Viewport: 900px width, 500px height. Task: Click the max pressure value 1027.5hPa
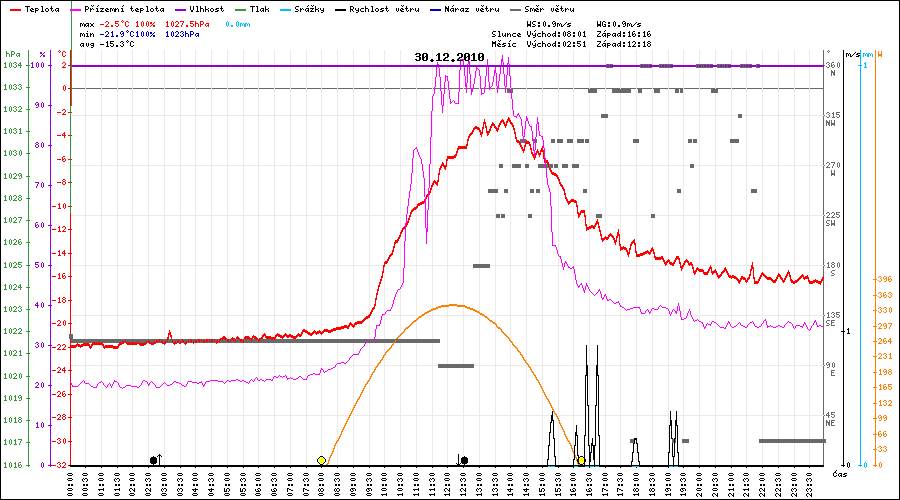point(187,25)
